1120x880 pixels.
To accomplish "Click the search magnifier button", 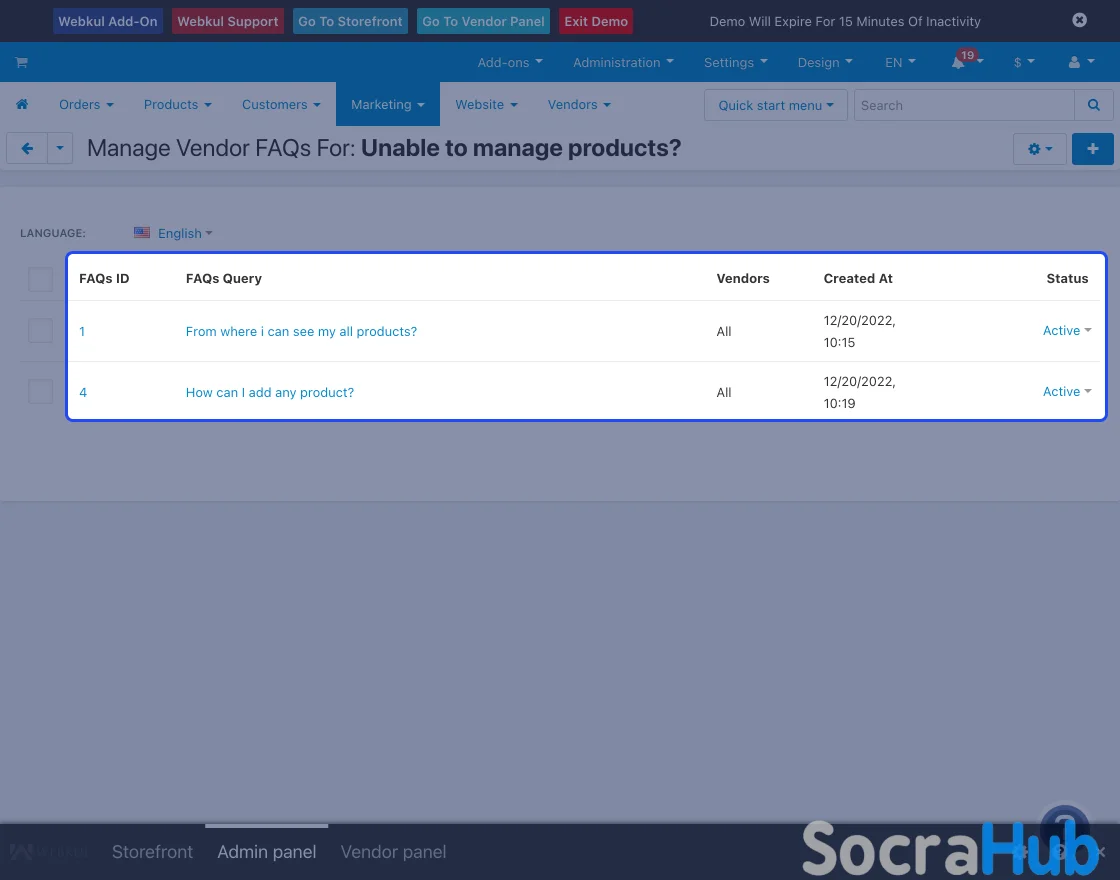I will pos(1093,105).
